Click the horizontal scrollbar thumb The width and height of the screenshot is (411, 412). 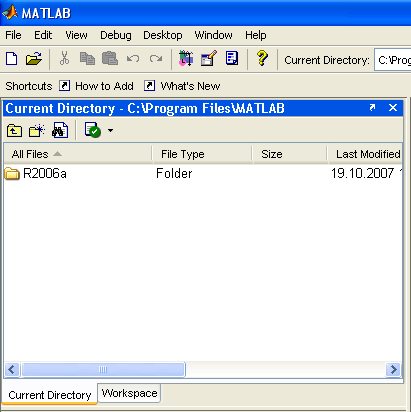point(103,369)
